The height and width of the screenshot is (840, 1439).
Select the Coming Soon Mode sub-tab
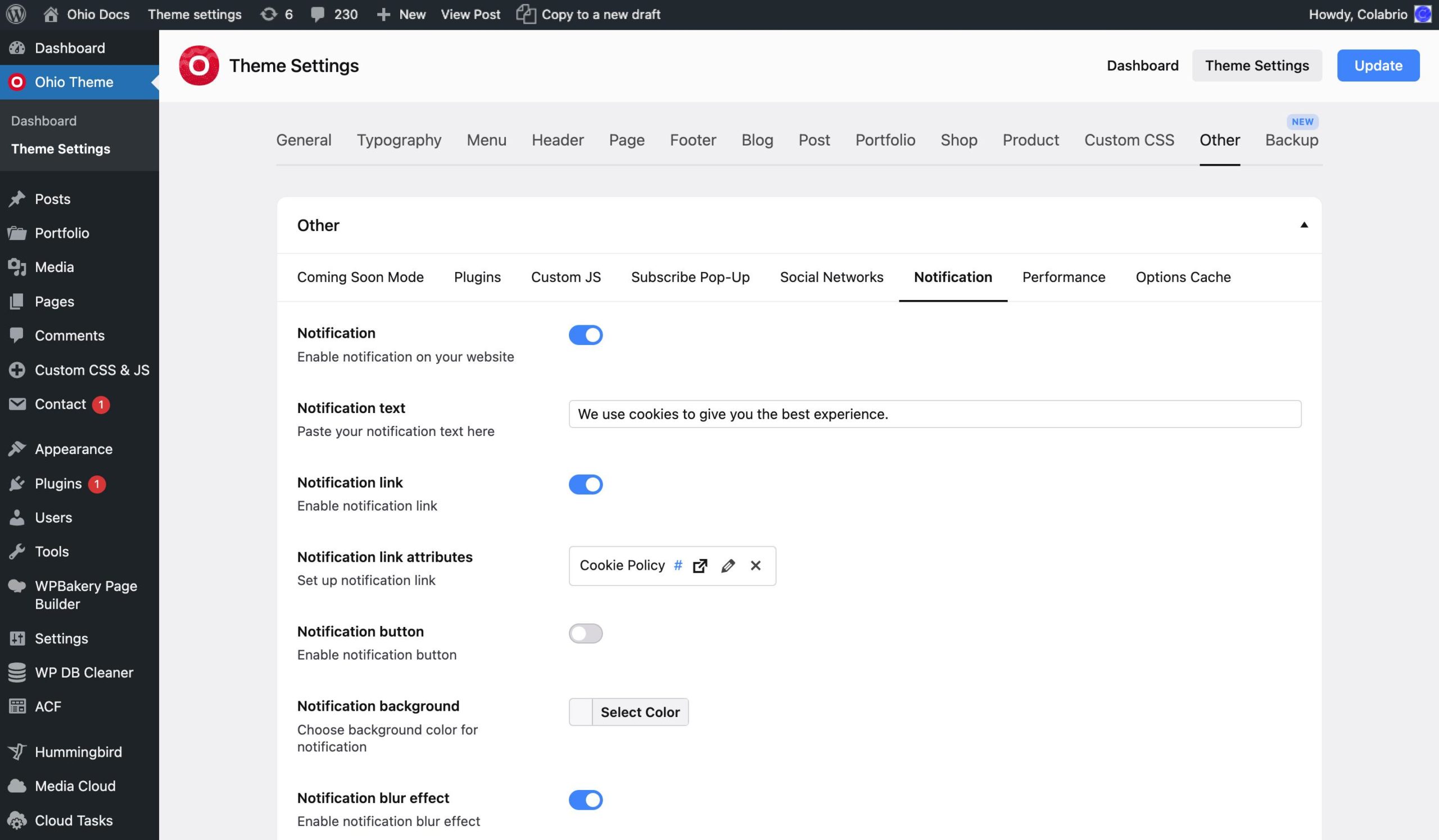pyautogui.click(x=360, y=278)
